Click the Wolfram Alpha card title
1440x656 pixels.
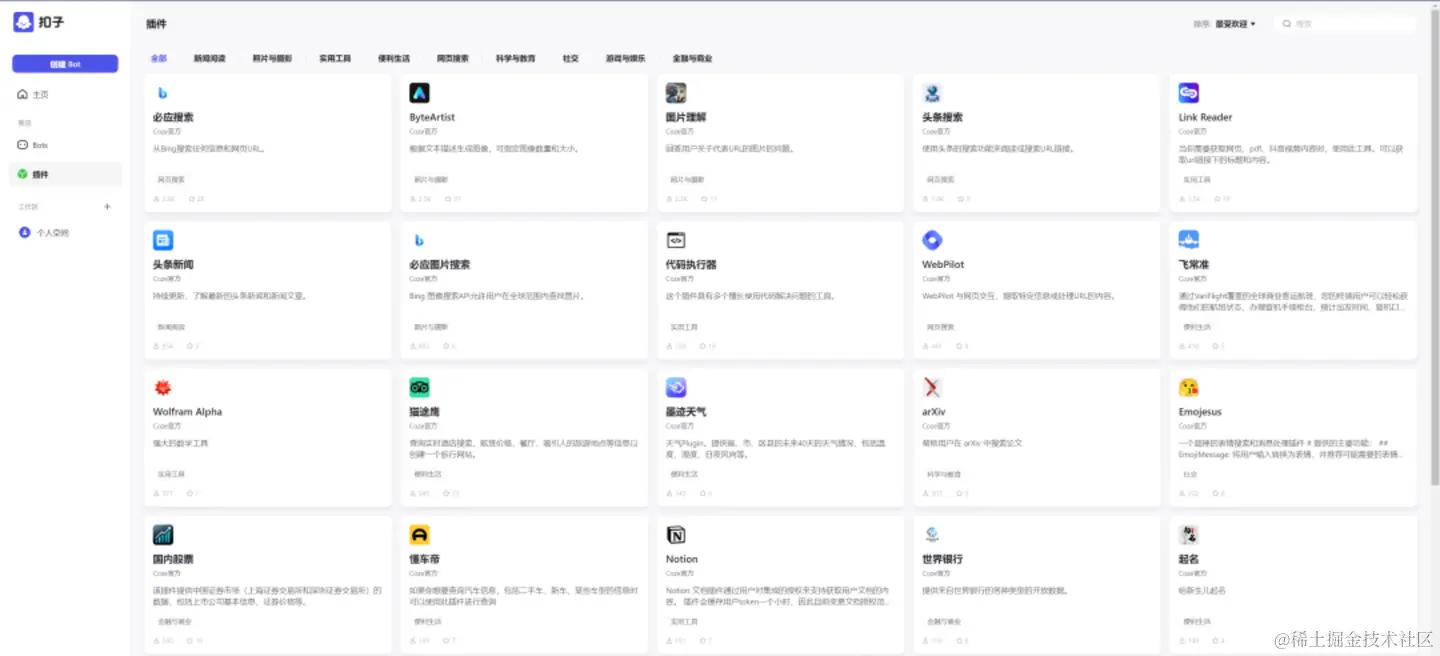(x=187, y=412)
